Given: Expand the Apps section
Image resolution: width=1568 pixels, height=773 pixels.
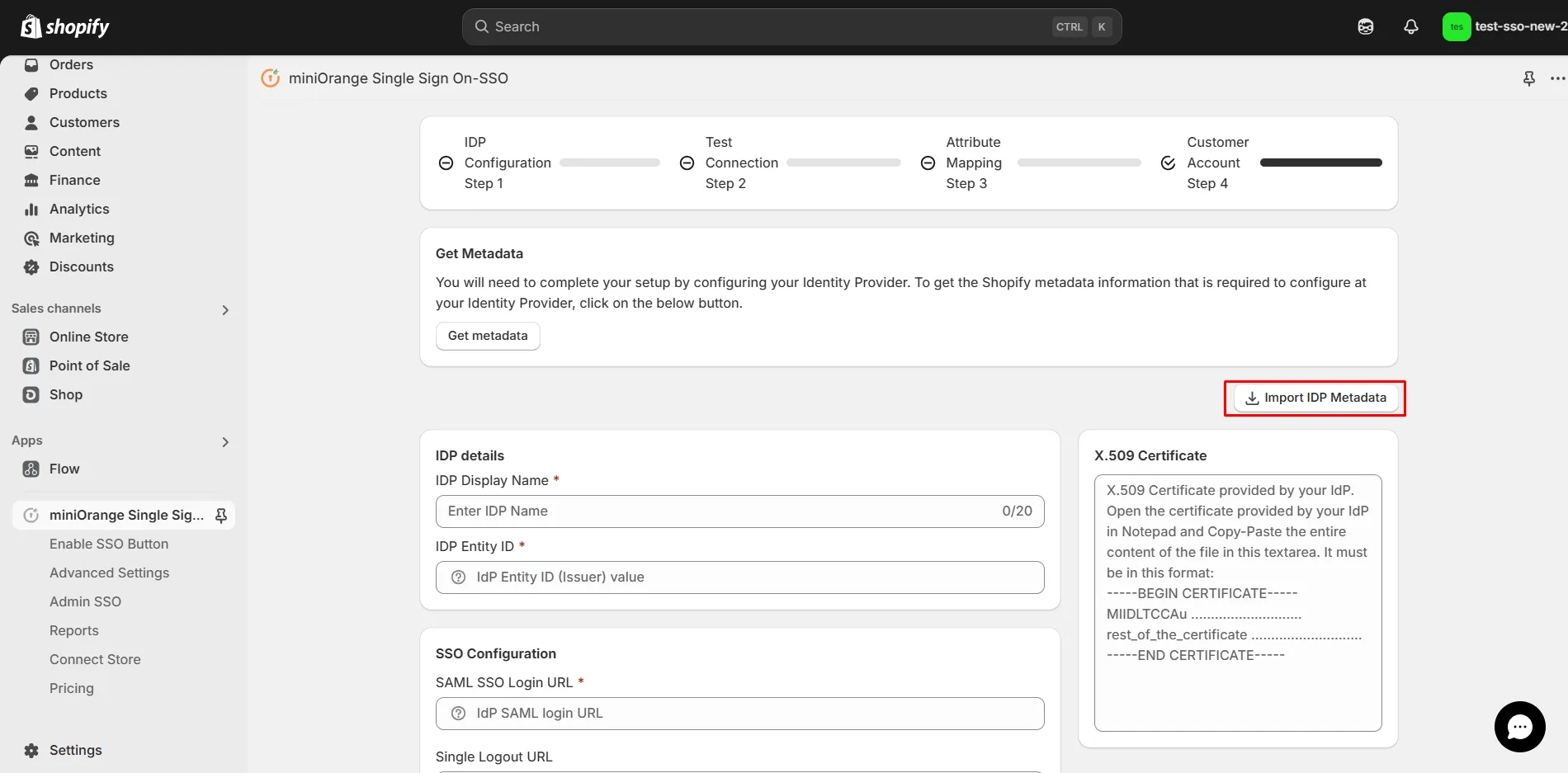Looking at the screenshot, I should coord(225,441).
